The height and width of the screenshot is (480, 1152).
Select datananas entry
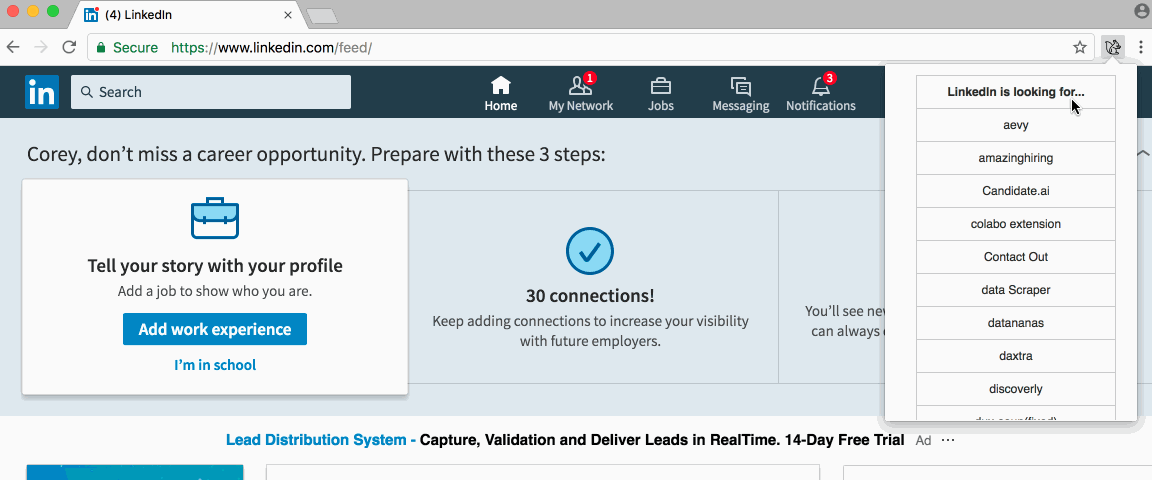pyautogui.click(x=1015, y=323)
